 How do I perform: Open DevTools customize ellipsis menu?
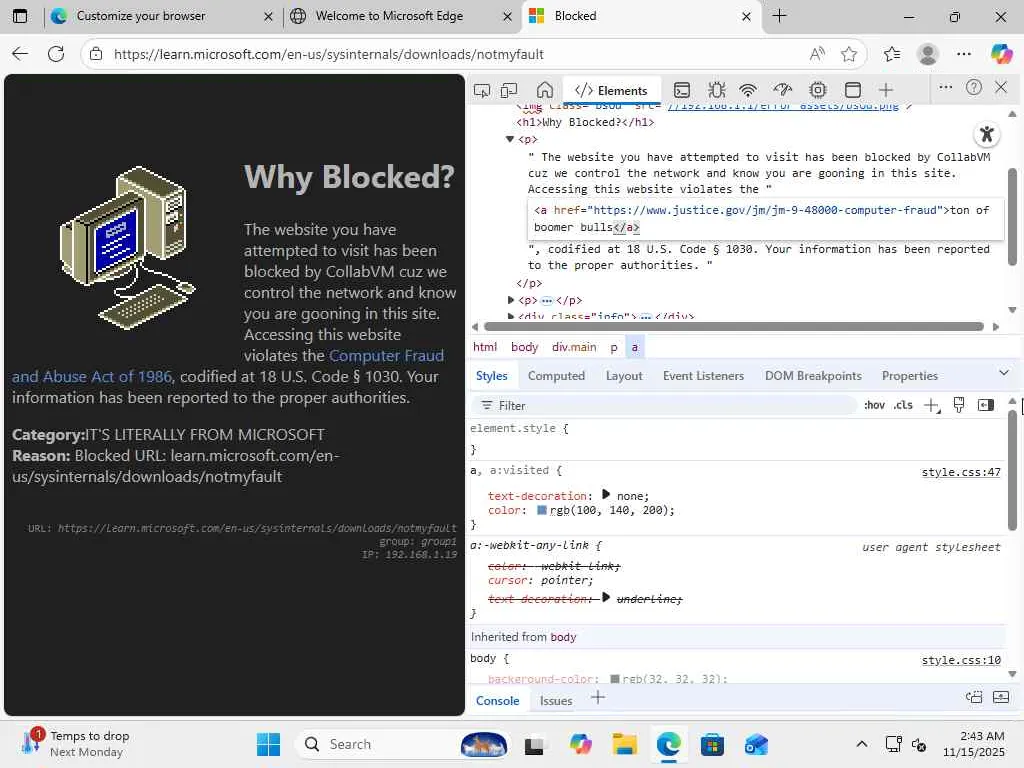[x=945, y=88]
